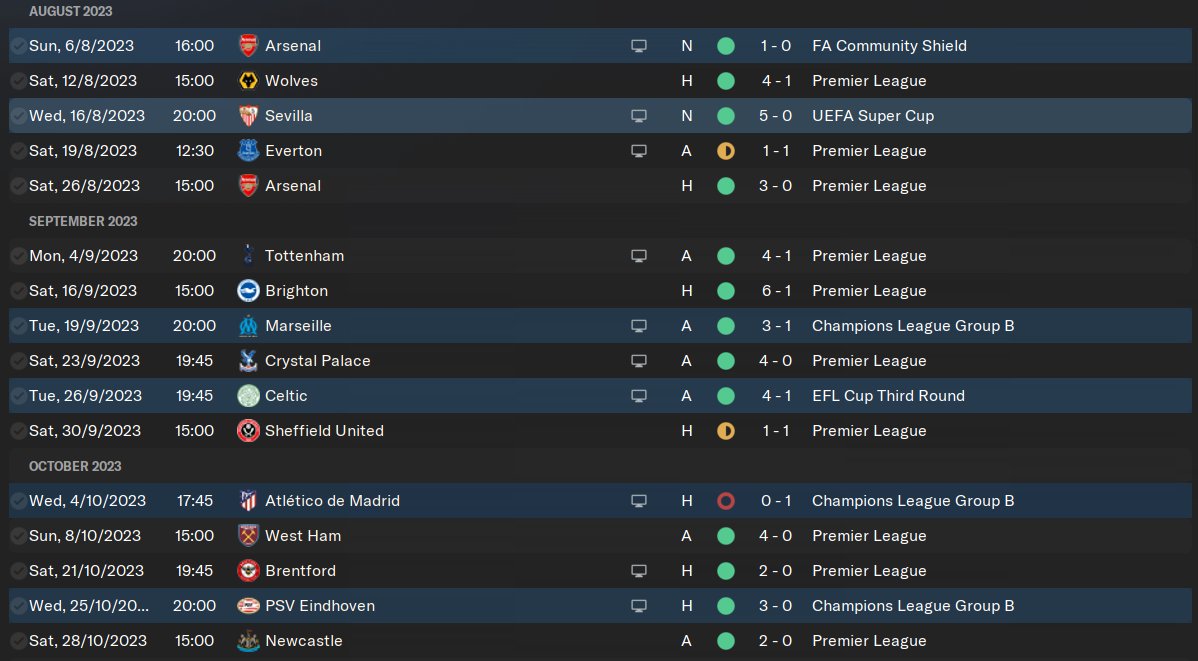This screenshot has height=661, width=1198.
Task: Click the TV icon on Tottenham fixture
Action: click(x=639, y=256)
